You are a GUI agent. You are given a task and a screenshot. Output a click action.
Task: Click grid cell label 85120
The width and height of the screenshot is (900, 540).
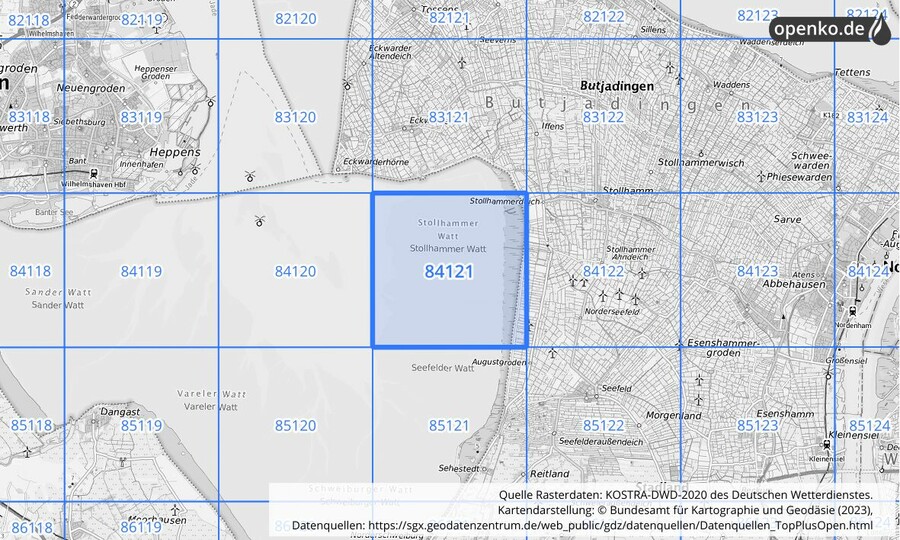coord(295,426)
